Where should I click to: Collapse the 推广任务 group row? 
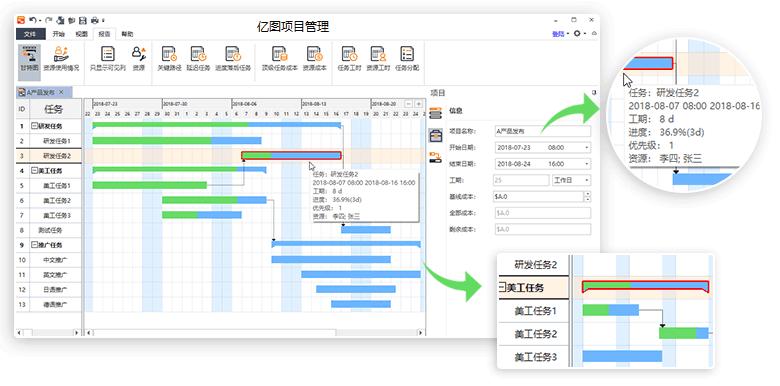(34, 245)
